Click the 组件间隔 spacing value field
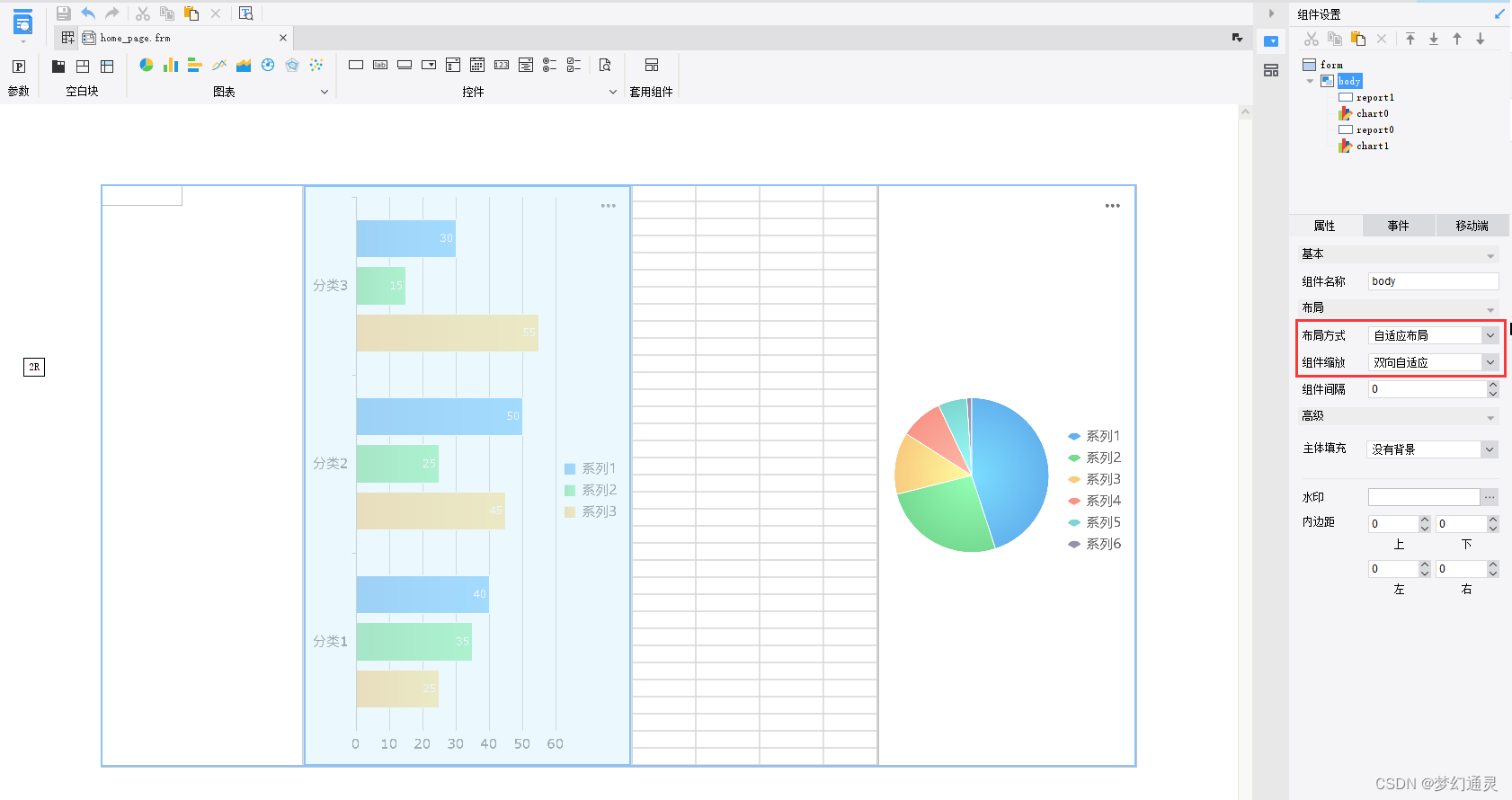 (1427, 389)
